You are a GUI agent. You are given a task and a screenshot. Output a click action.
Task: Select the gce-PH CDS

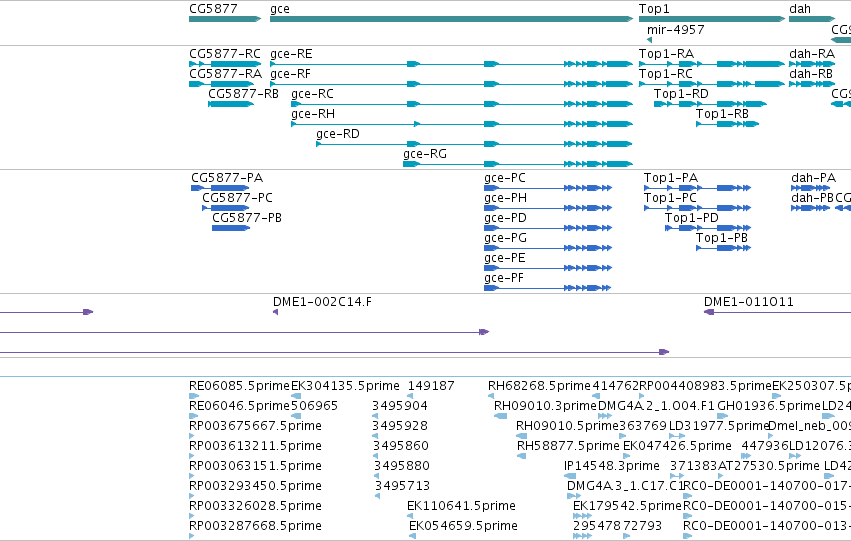[548, 208]
